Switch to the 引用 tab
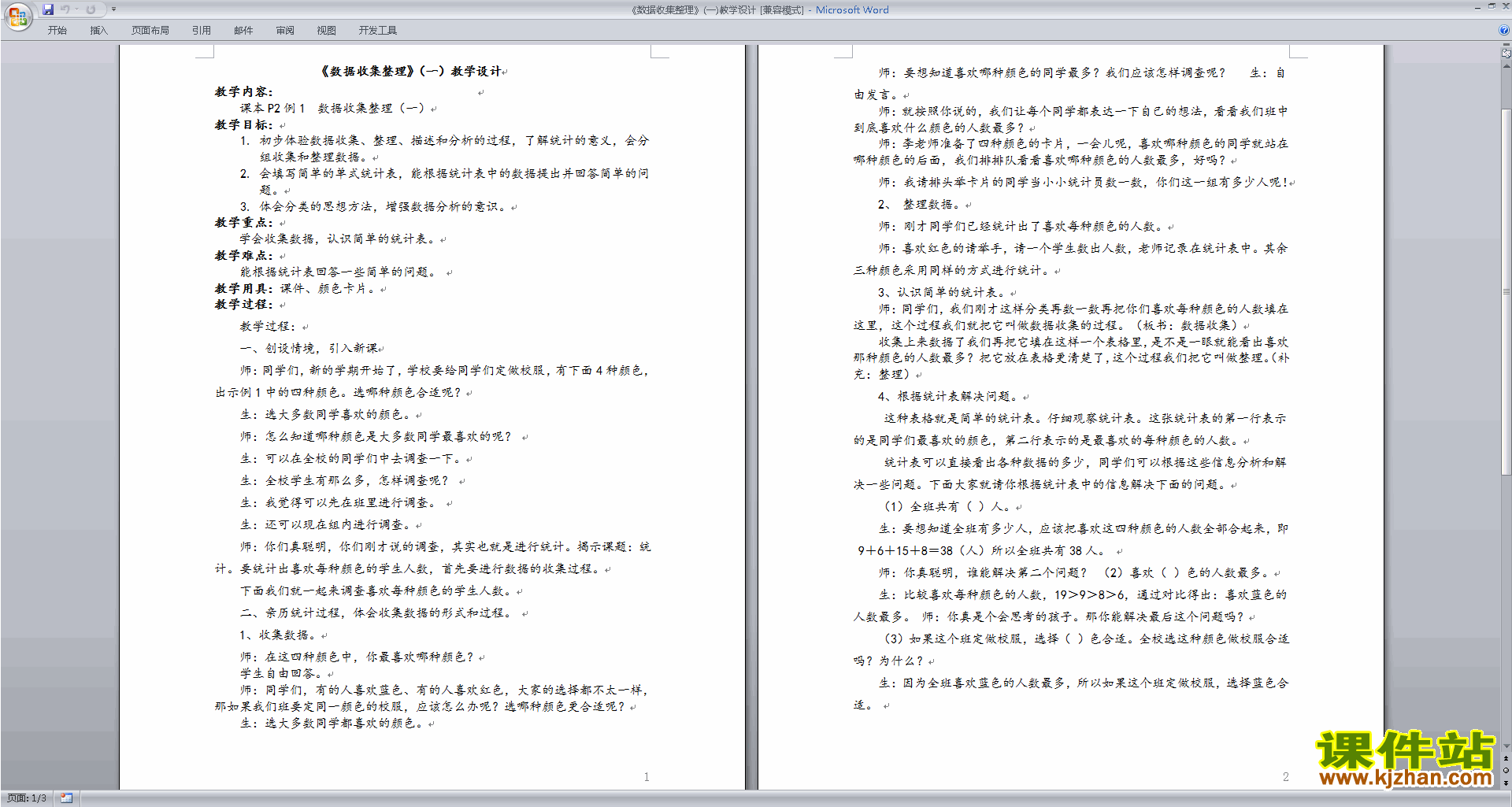 202,31
